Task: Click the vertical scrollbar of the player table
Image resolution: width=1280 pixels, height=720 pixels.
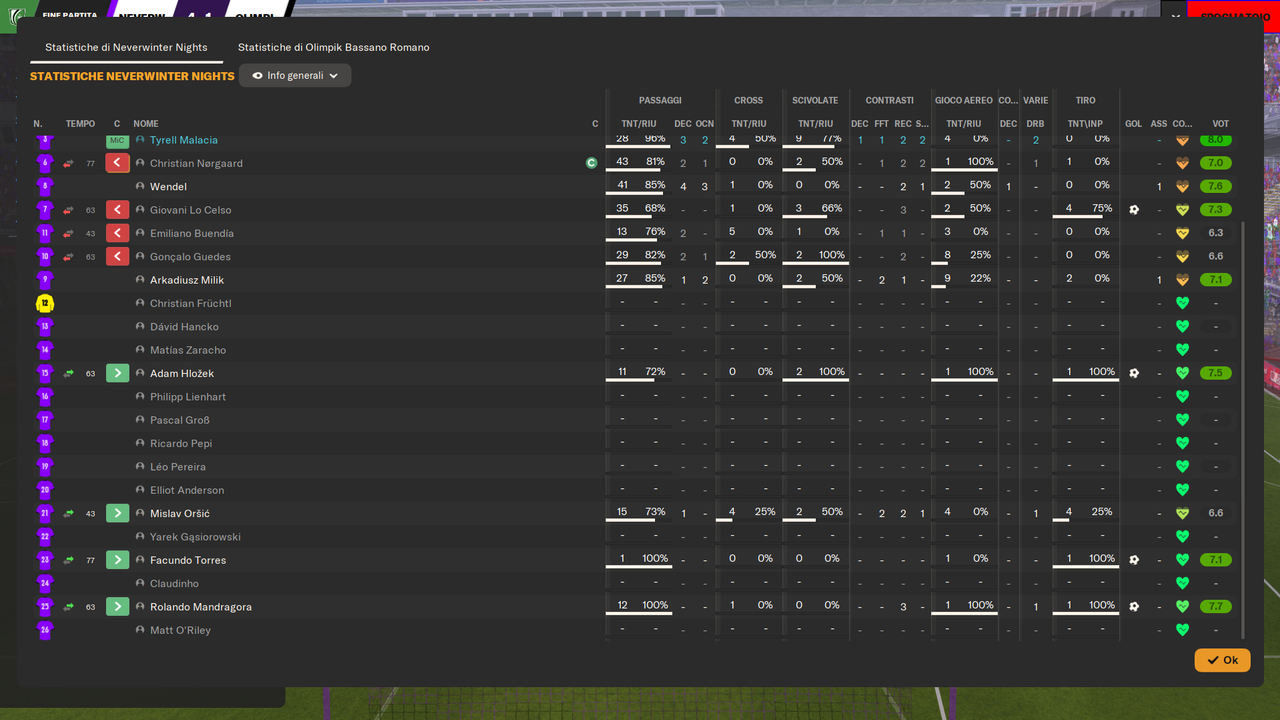Action: [x=1244, y=430]
